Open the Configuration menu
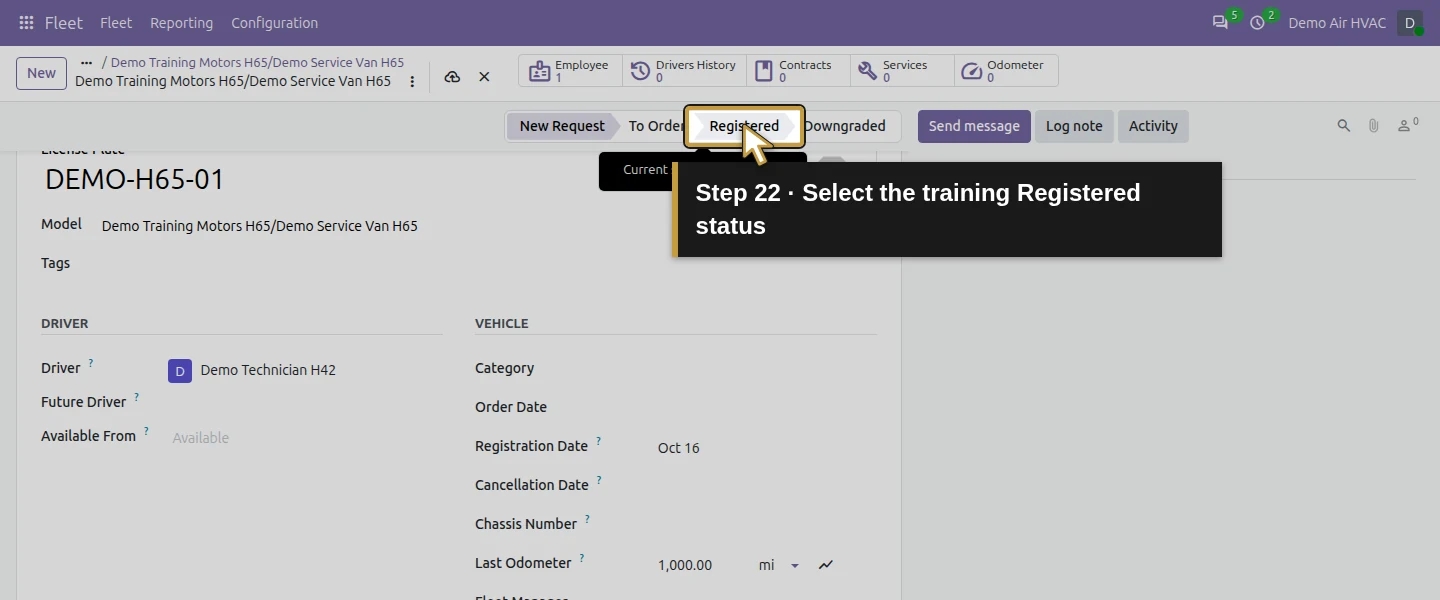Viewport: 1440px width, 600px height. (x=274, y=22)
